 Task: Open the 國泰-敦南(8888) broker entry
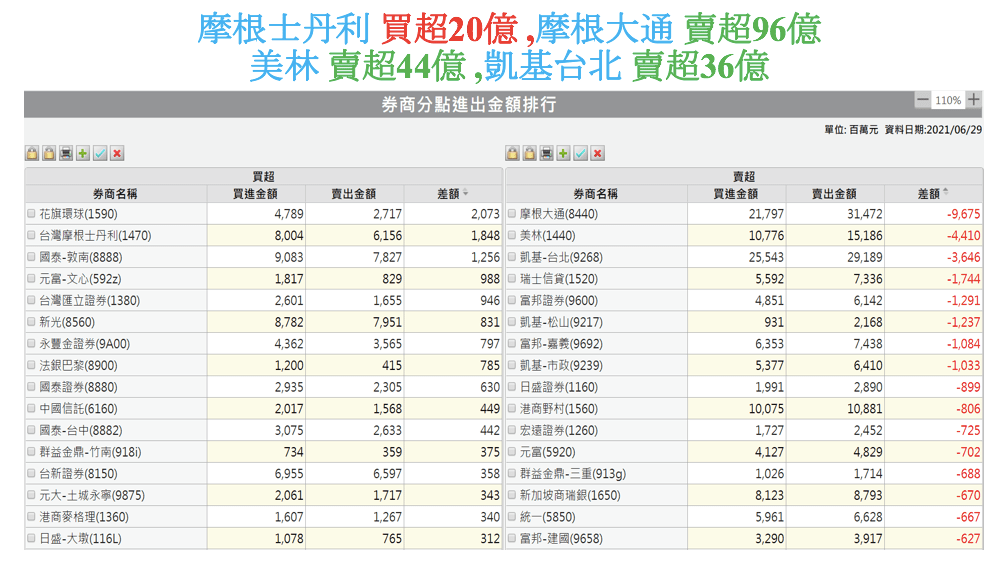click(x=77, y=258)
